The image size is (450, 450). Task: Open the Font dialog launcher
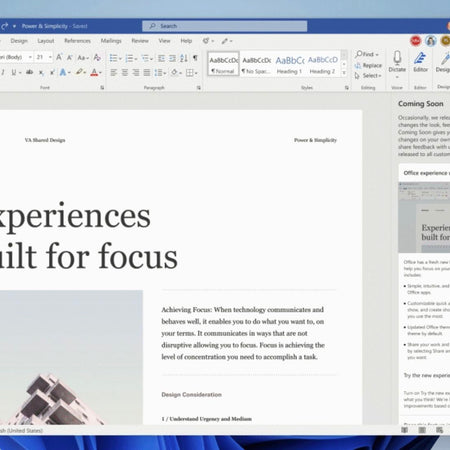(102, 87)
